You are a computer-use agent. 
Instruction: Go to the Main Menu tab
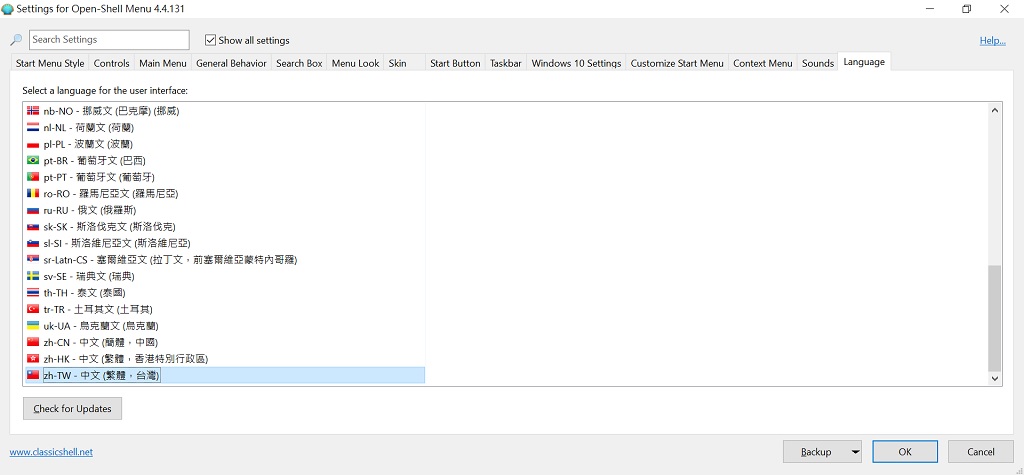coord(163,63)
